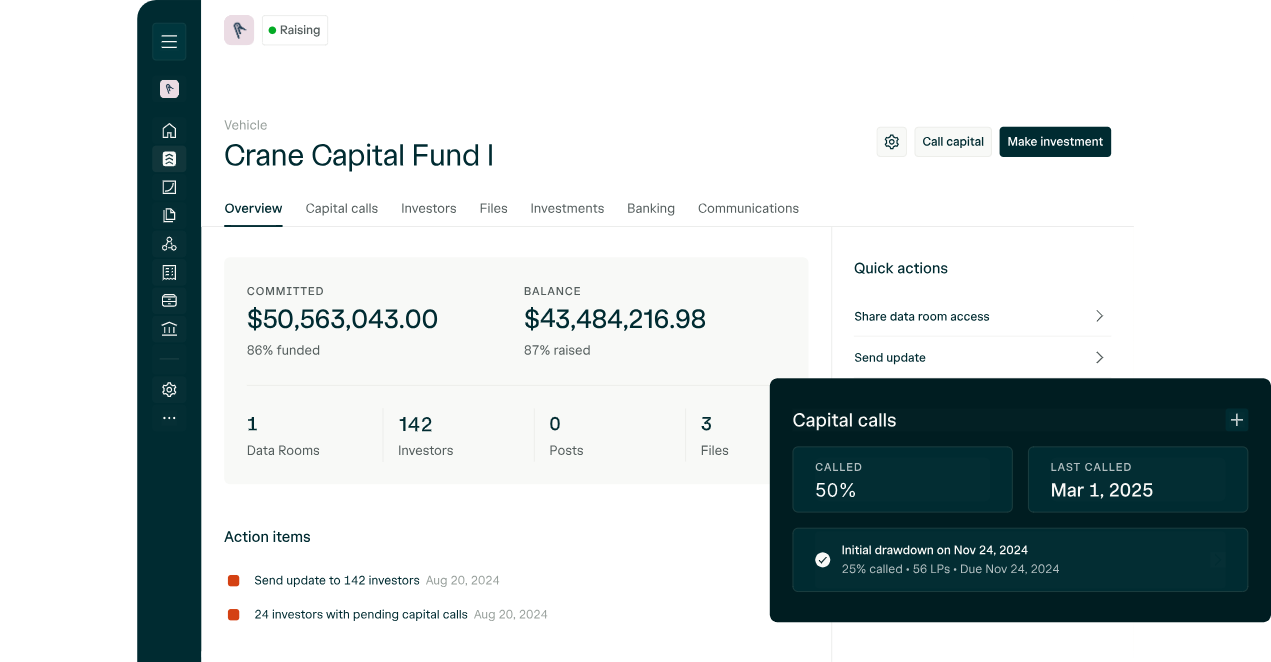This screenshot has width=1271, height=662.
Task: Open the chart icon in the sidebar
Action: pos(169,187)
